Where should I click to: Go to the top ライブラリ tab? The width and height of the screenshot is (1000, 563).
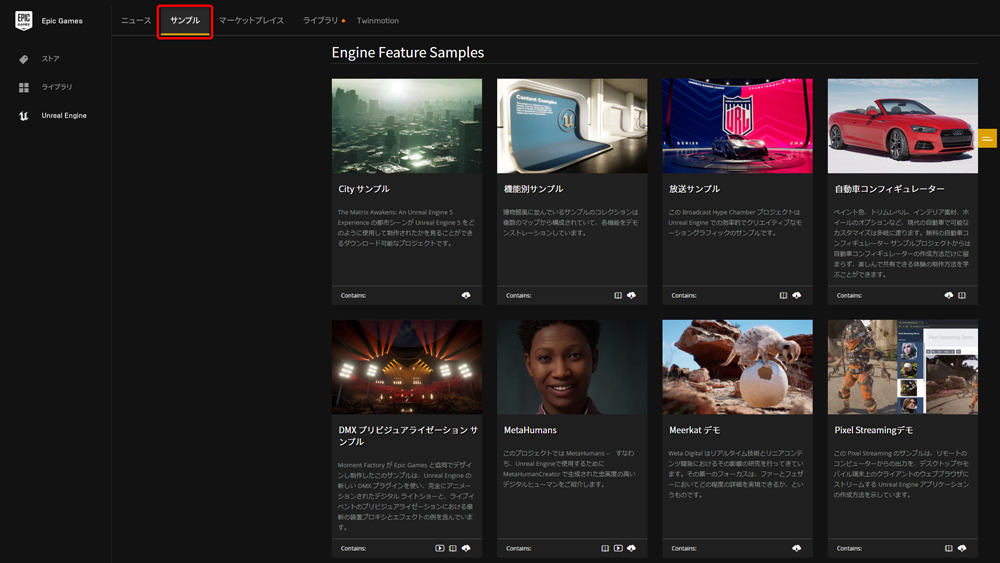coord(321,20)
